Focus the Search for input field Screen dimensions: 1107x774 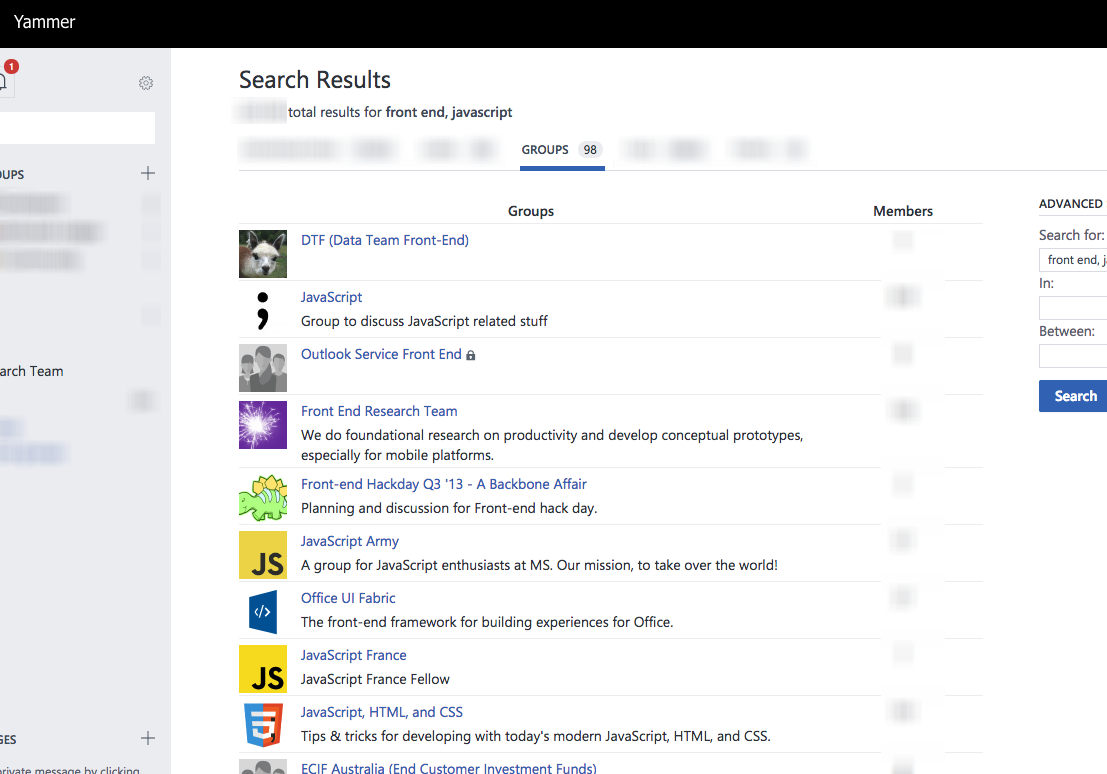(x=1073, y=260)
